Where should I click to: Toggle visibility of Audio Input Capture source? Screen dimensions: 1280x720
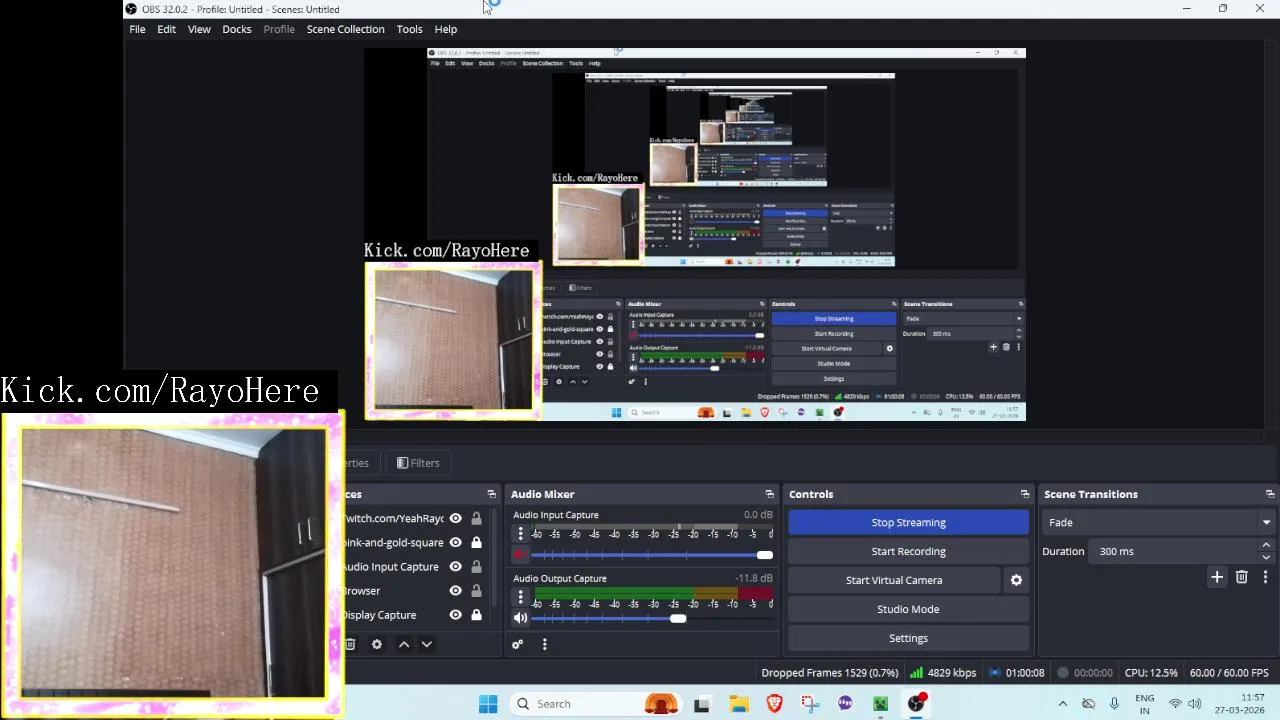(455, 567)
